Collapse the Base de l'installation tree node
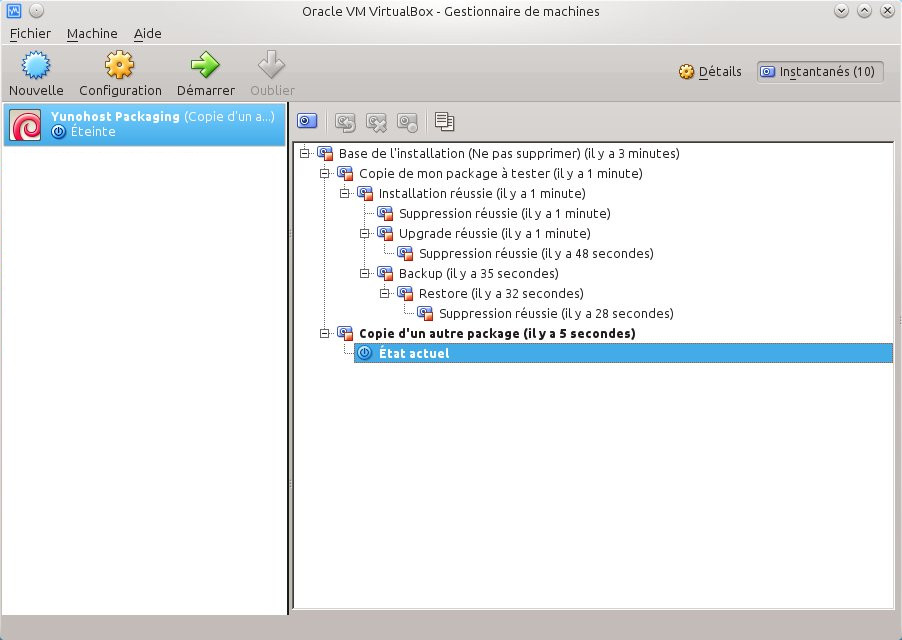The image size is (902, 640). [x=304, y=153]
